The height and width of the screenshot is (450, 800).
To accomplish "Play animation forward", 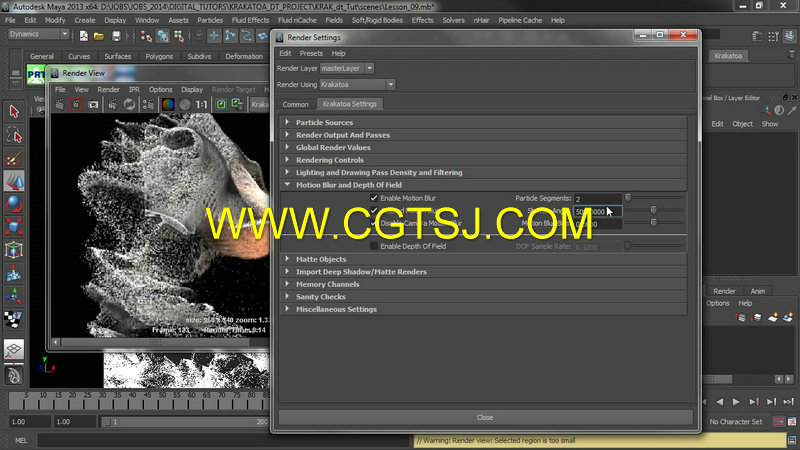I will point(736,402).
